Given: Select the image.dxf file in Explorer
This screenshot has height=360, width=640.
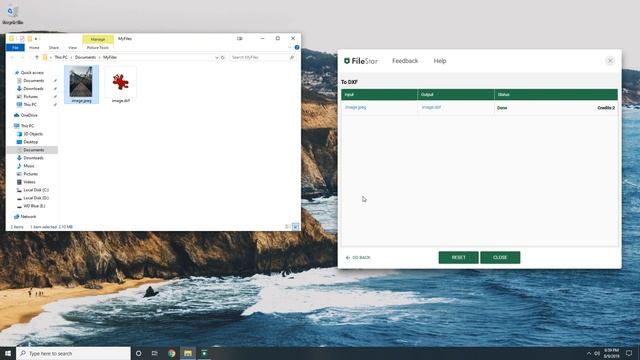Looking at the screenshot, I should point(120,85).
